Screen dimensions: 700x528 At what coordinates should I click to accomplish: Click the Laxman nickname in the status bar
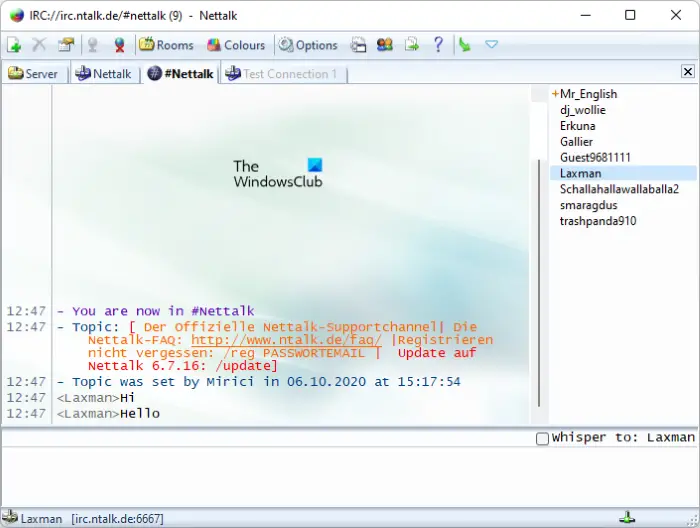click(x=41, y=519)
